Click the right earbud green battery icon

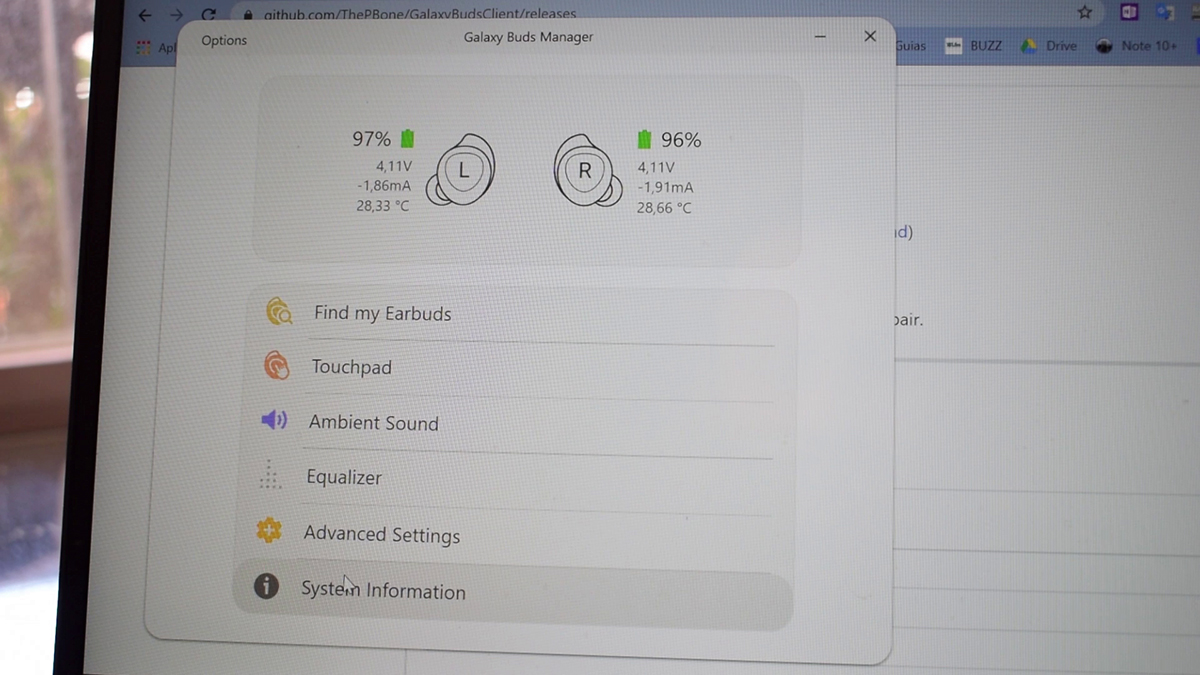coord(645,138)
